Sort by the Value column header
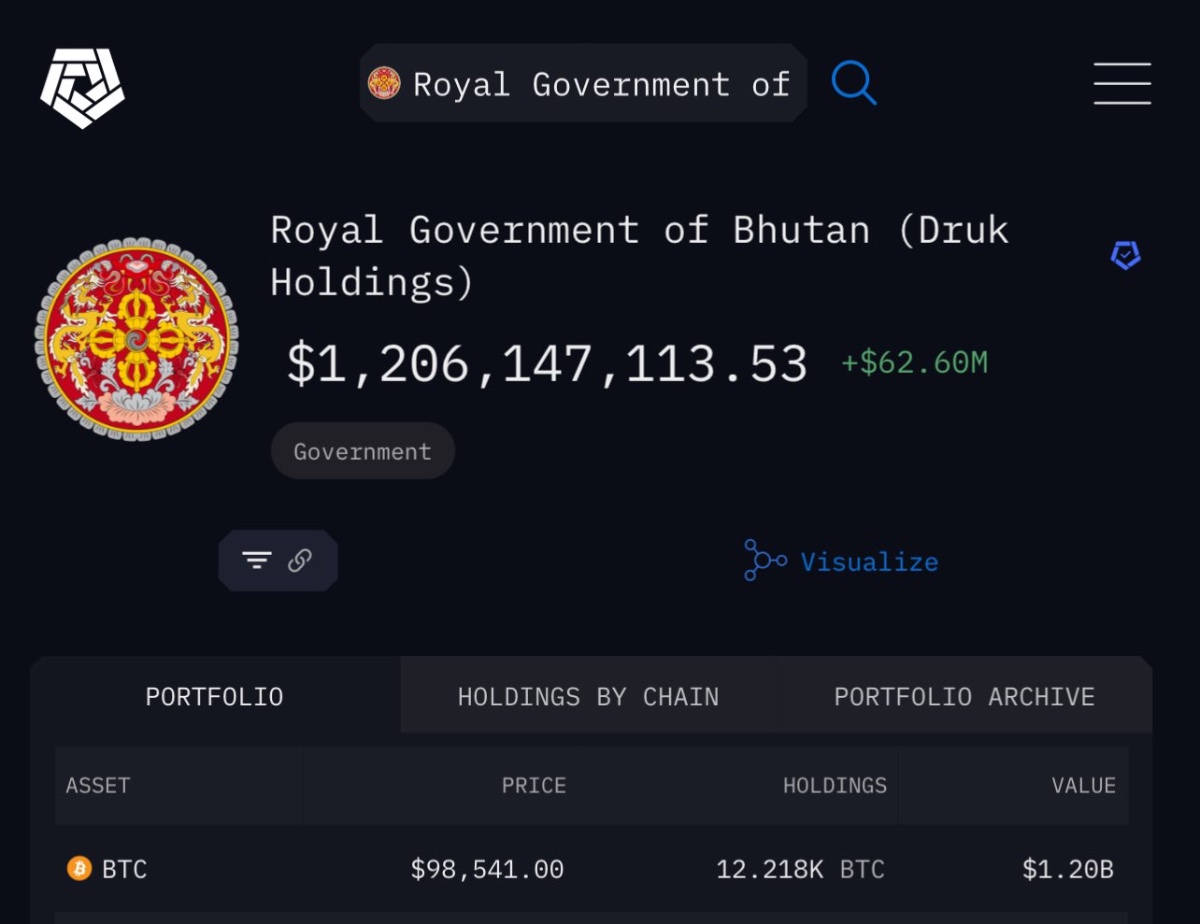The image size is (1200, 924). (1083, 785)
